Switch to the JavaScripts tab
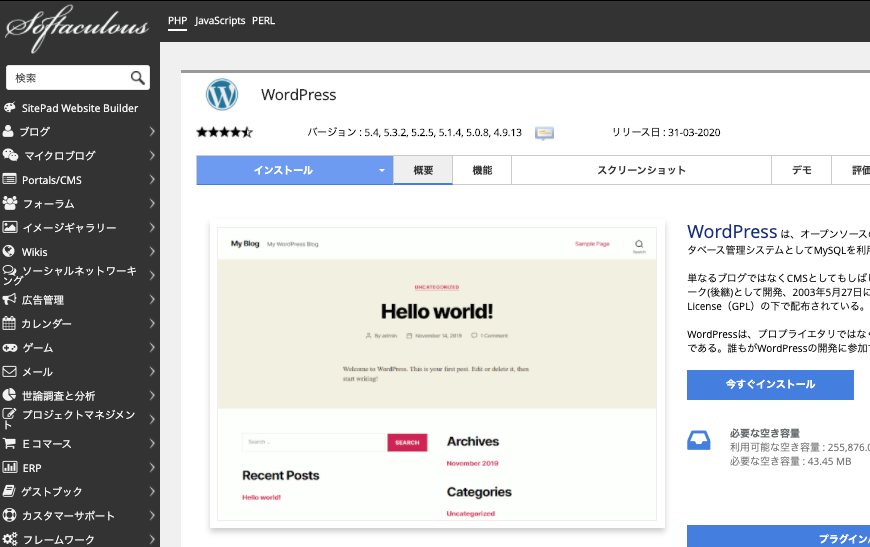This screenshot has height=547, width=870. 220,21
